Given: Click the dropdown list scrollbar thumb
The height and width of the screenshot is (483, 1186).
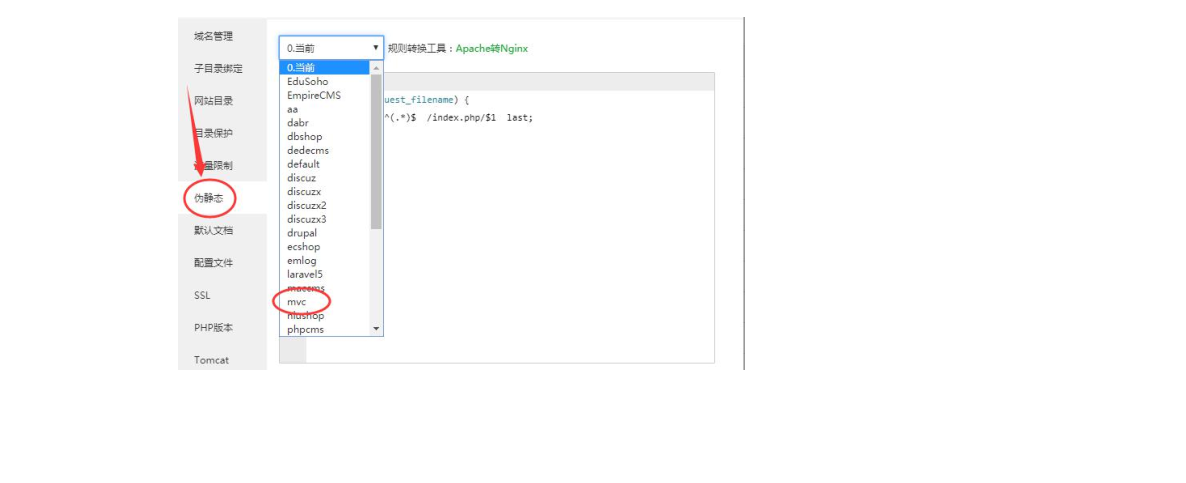Looking at the screenshot, I should click(x=377, y=151).
